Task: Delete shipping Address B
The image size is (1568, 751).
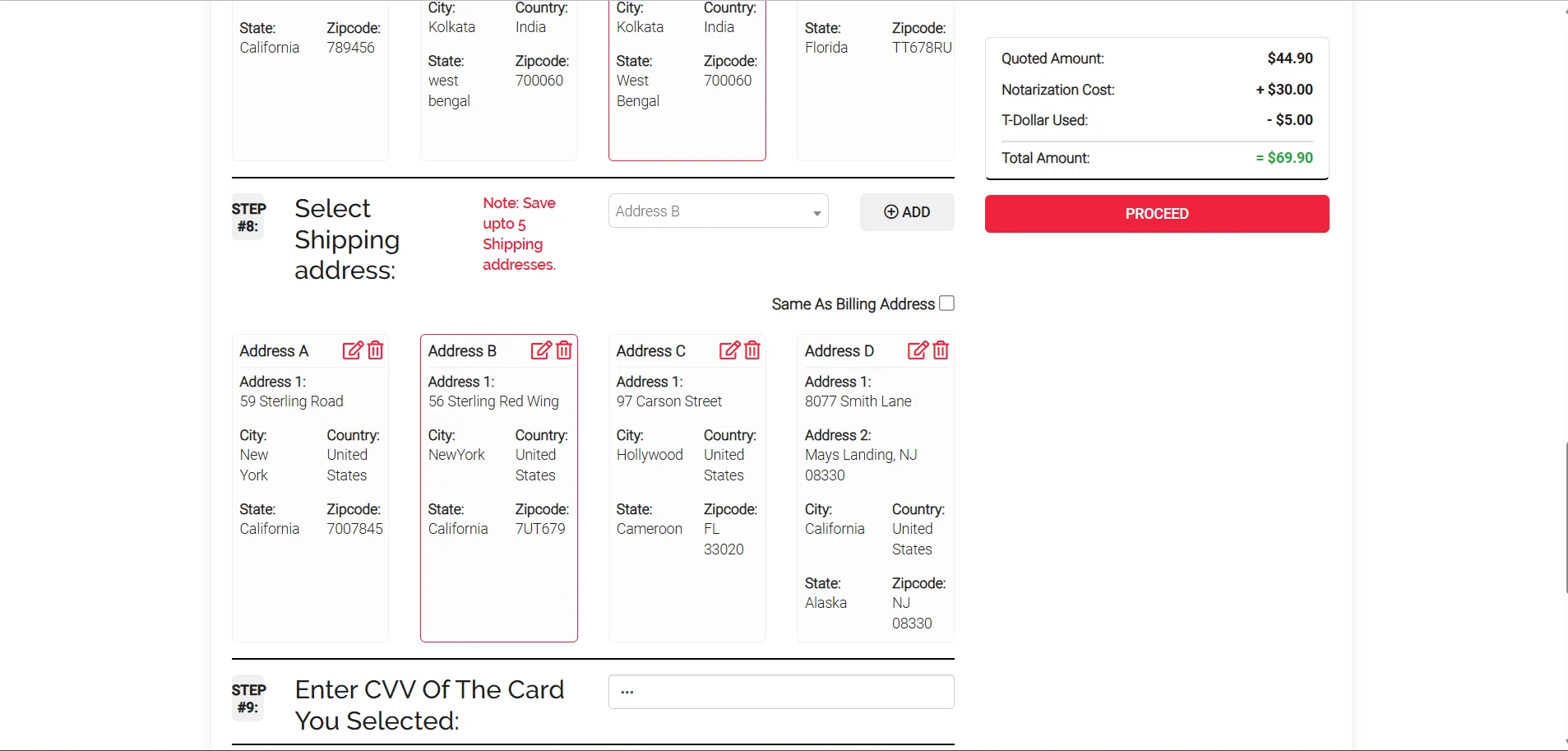Action: (x=564, y=350)
